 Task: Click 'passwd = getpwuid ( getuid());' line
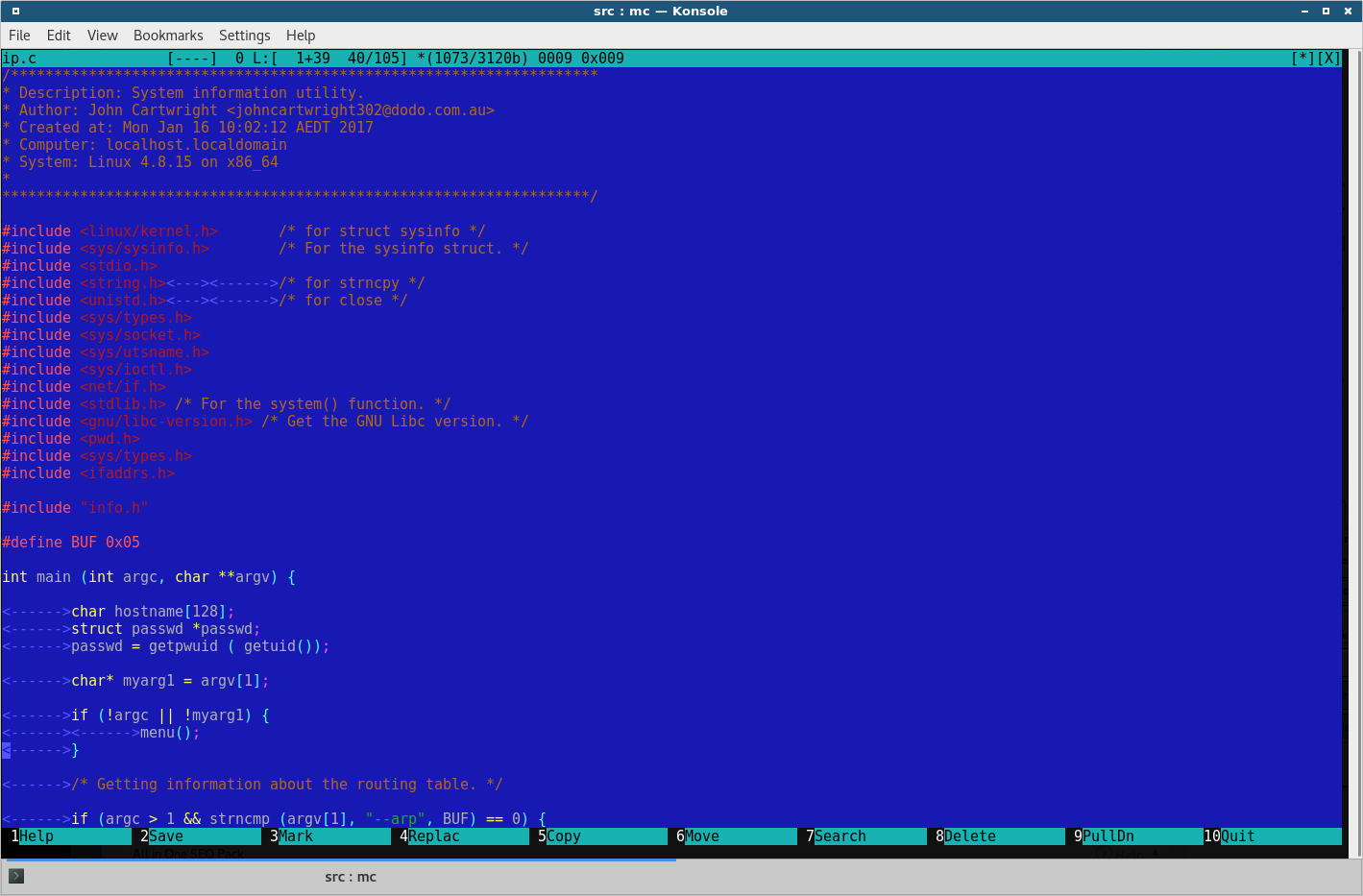[x=201, y=646]
